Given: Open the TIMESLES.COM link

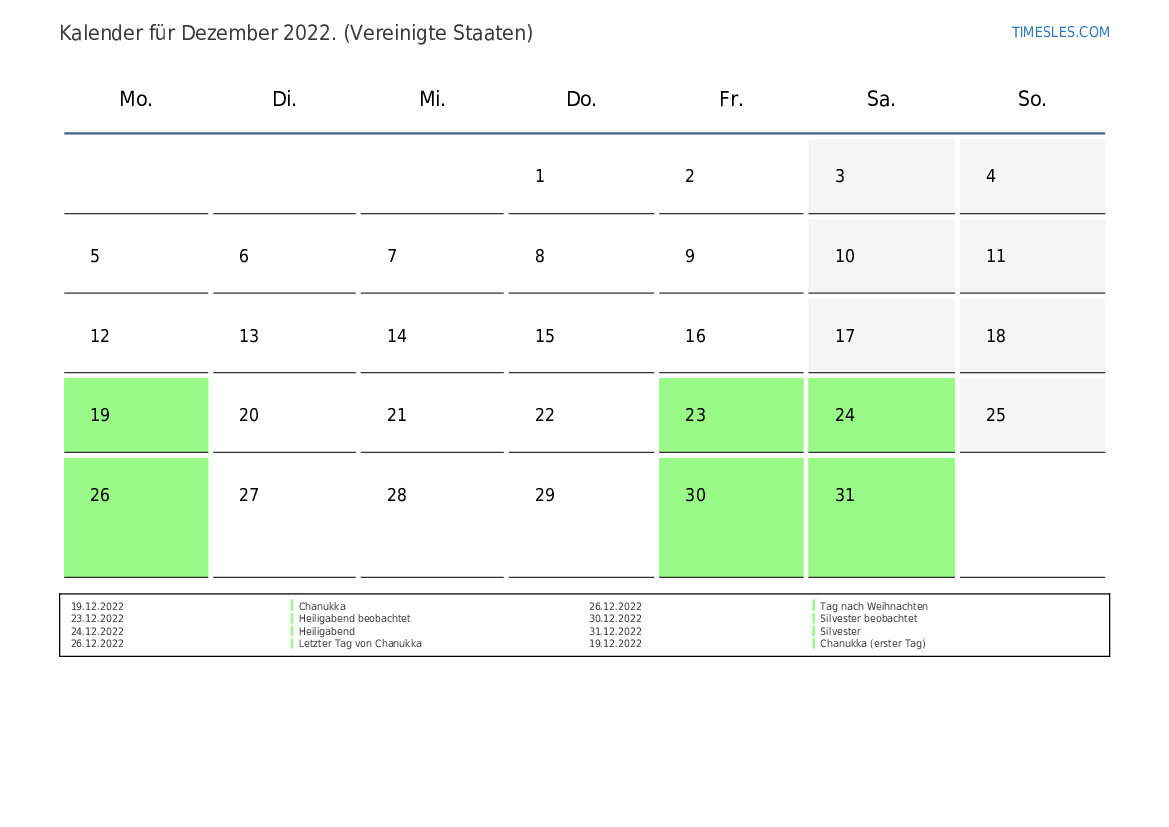Looking at the screenshot, I should tap(1060, 32).
